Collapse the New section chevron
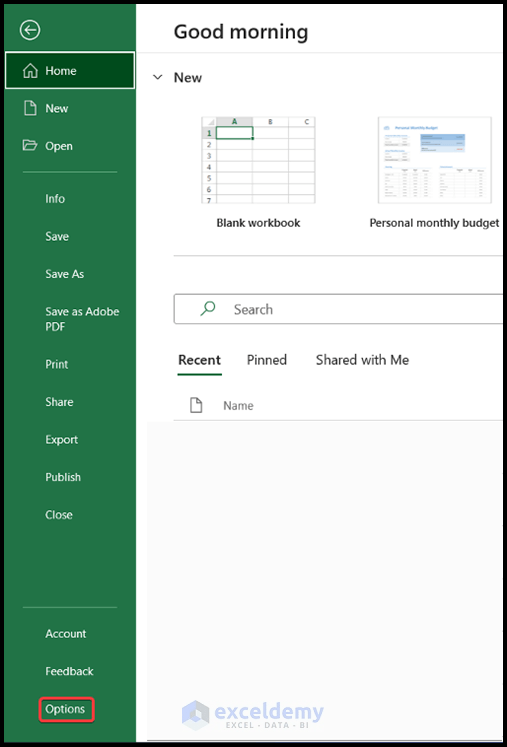 tap(158, 77)
